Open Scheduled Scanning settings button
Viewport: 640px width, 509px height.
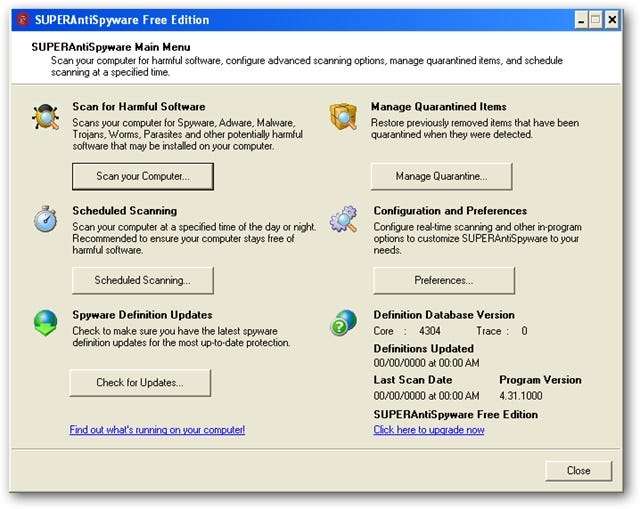pyautogui.click(x=143, y=280)
